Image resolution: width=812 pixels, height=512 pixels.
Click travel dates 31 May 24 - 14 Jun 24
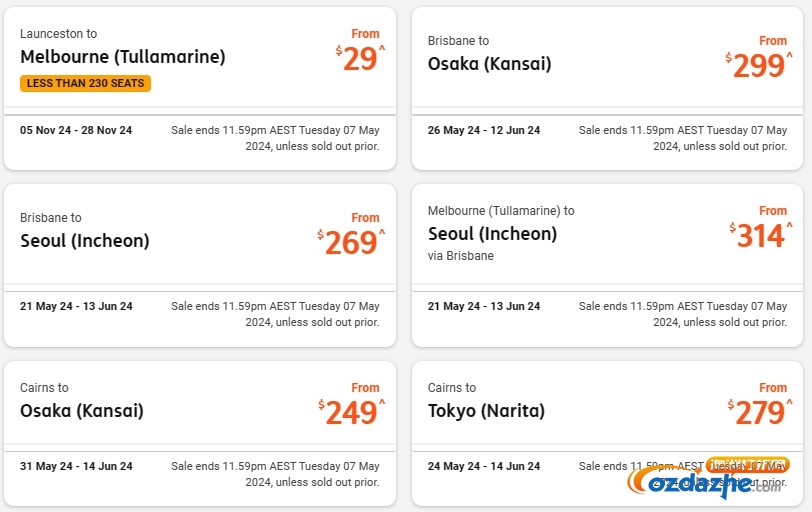point(76,466)
